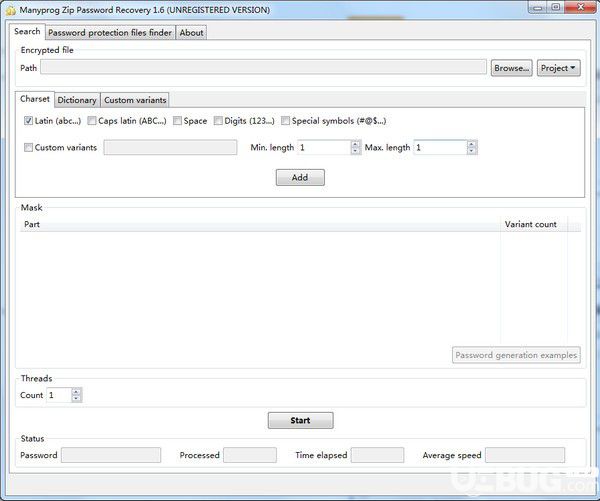The width and height of the screenshot is (600, 501).
Task: Check the Digits (123...) option
Action: [x=218, y=121]
